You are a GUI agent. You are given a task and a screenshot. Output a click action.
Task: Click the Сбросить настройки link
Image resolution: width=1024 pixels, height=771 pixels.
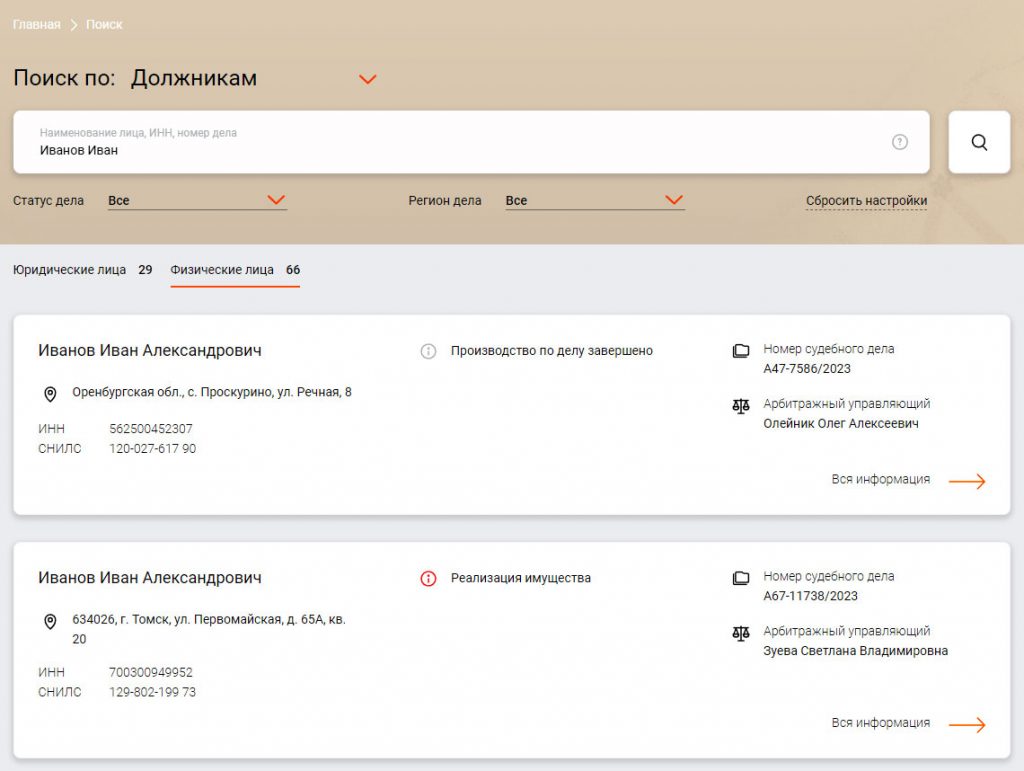866,201
